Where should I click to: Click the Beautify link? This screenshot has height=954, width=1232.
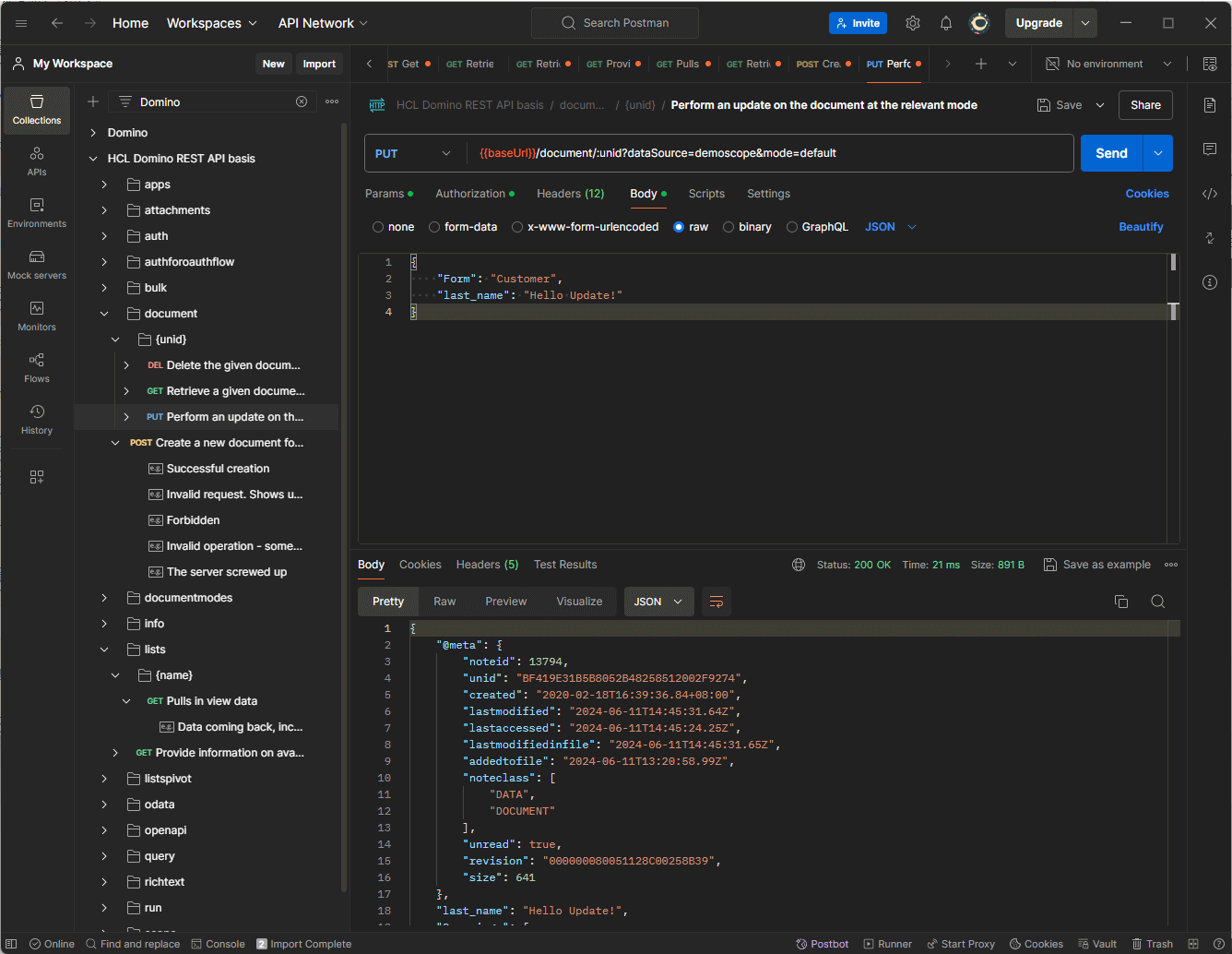[x=1141, y=227]
